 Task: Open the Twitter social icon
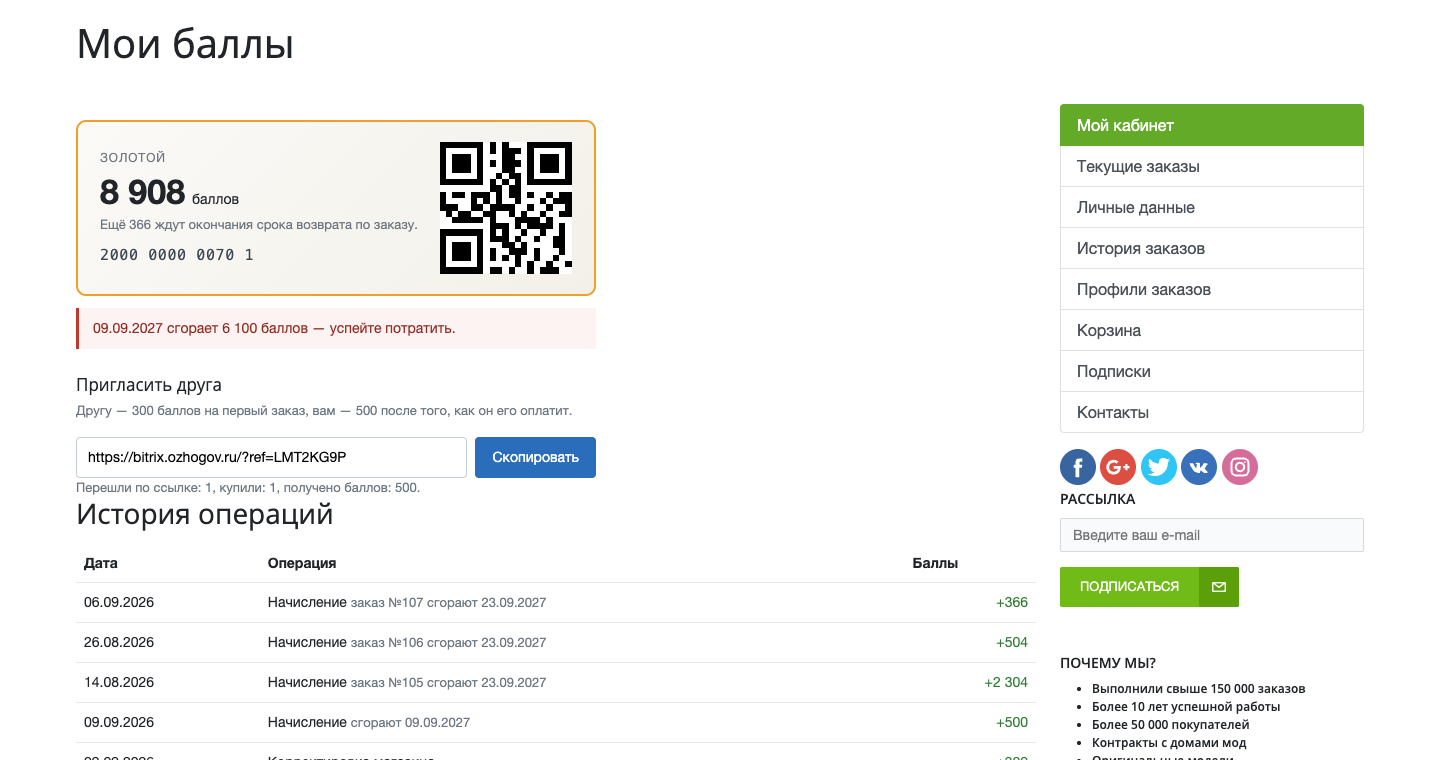1159,467
